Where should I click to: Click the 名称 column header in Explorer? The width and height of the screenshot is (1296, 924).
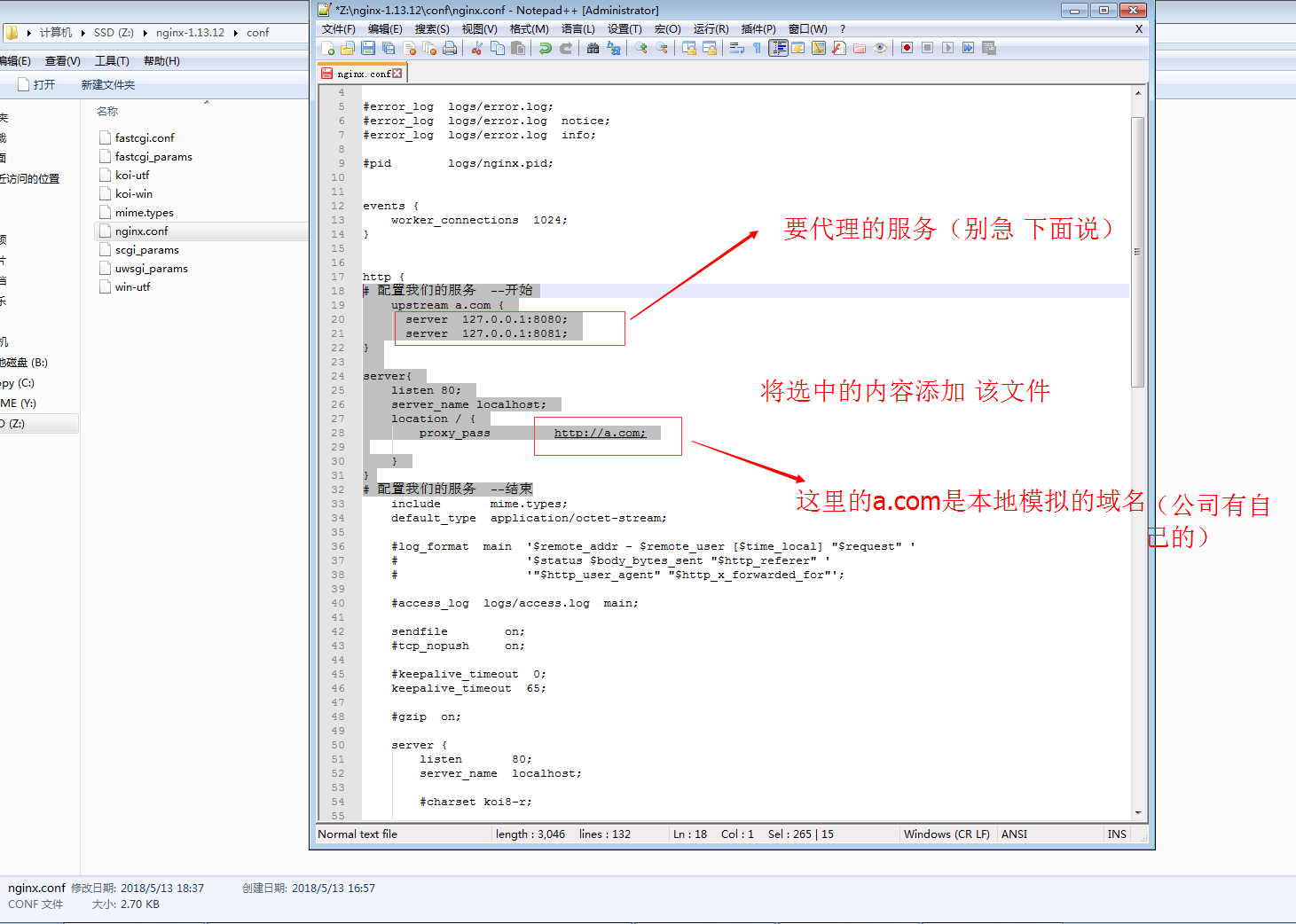(107, 112)
